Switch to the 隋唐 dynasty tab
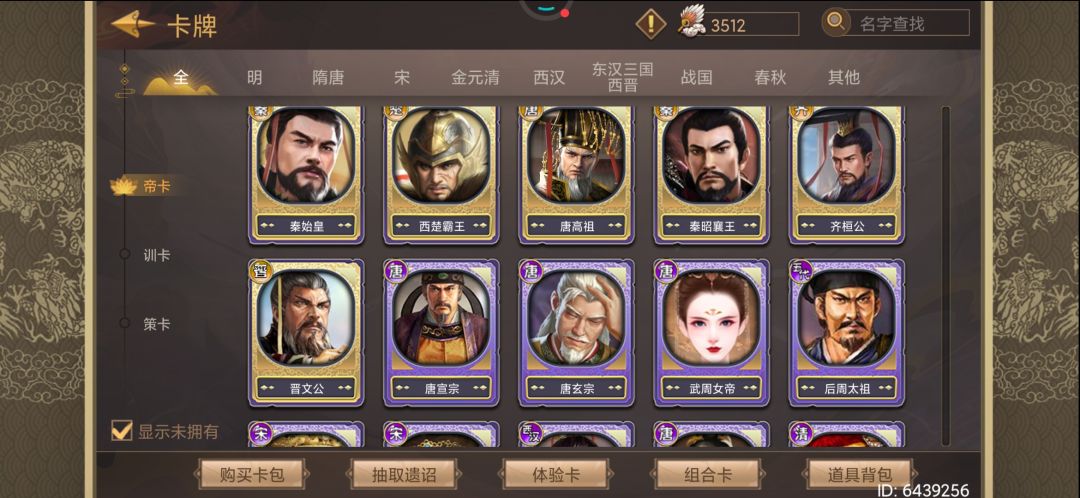1080x498 pixels. coord(328,78)
